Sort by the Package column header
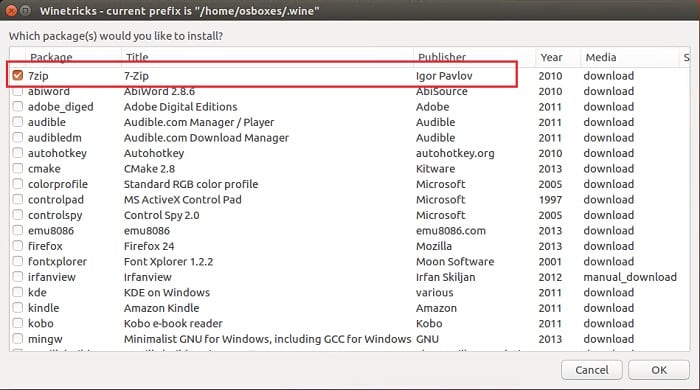This screenshot has height=390, width=700. tap(74, 57)
